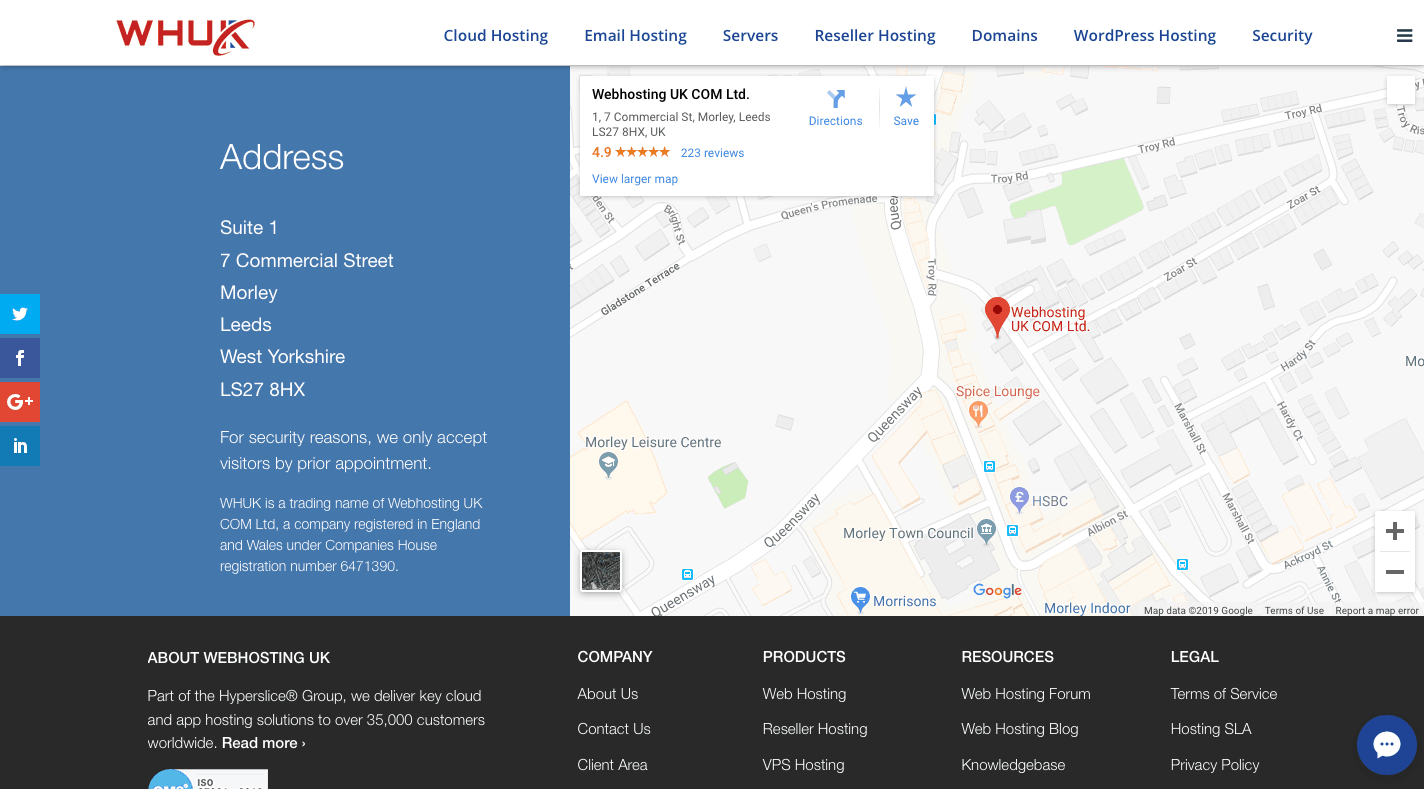Image resolution: width=1424 pixels, height=789 pixels.
Task: Open the Knowledgebase link
Action: [1013, 765]
